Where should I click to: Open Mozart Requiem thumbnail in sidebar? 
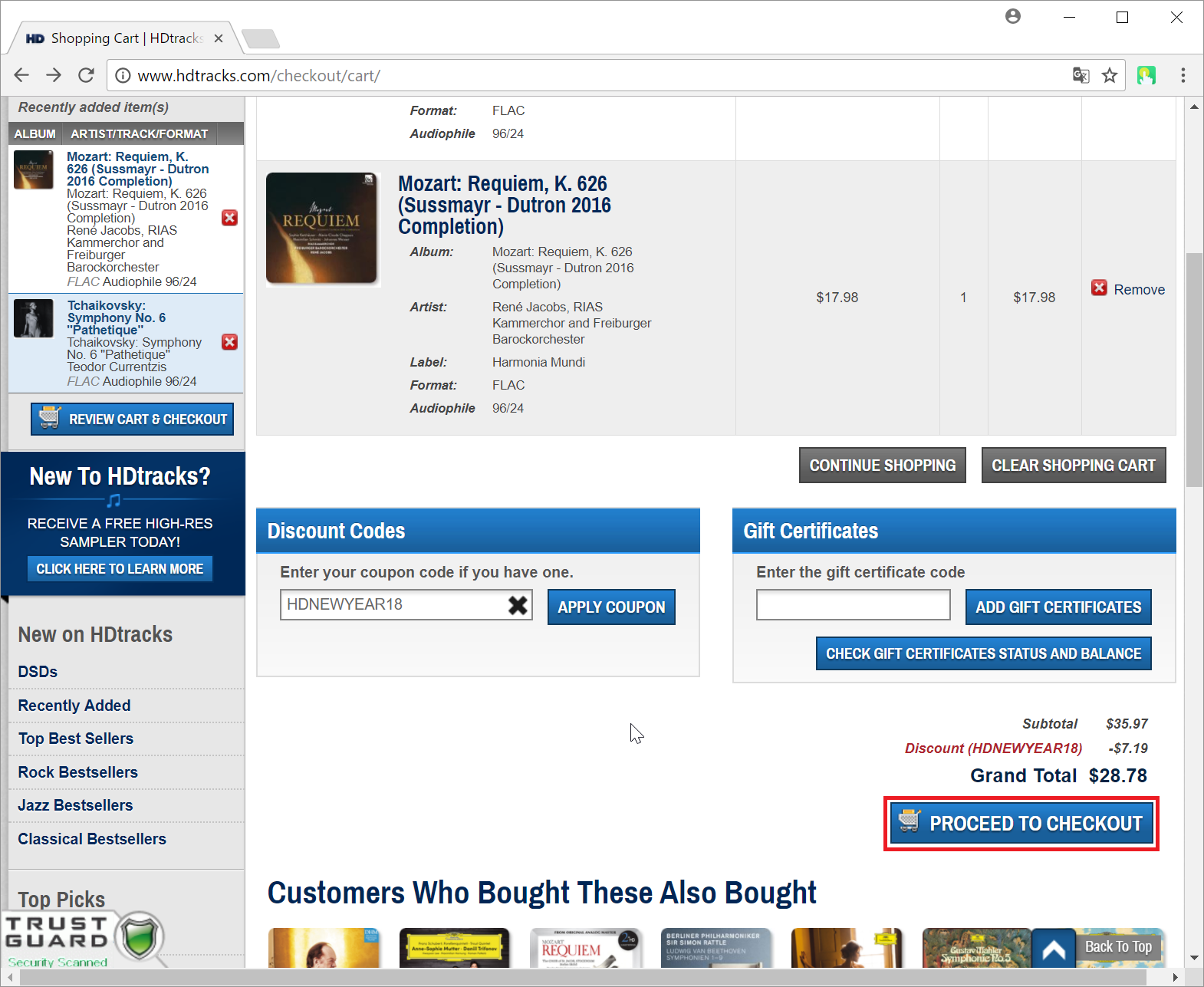click(x=34, y=169)
